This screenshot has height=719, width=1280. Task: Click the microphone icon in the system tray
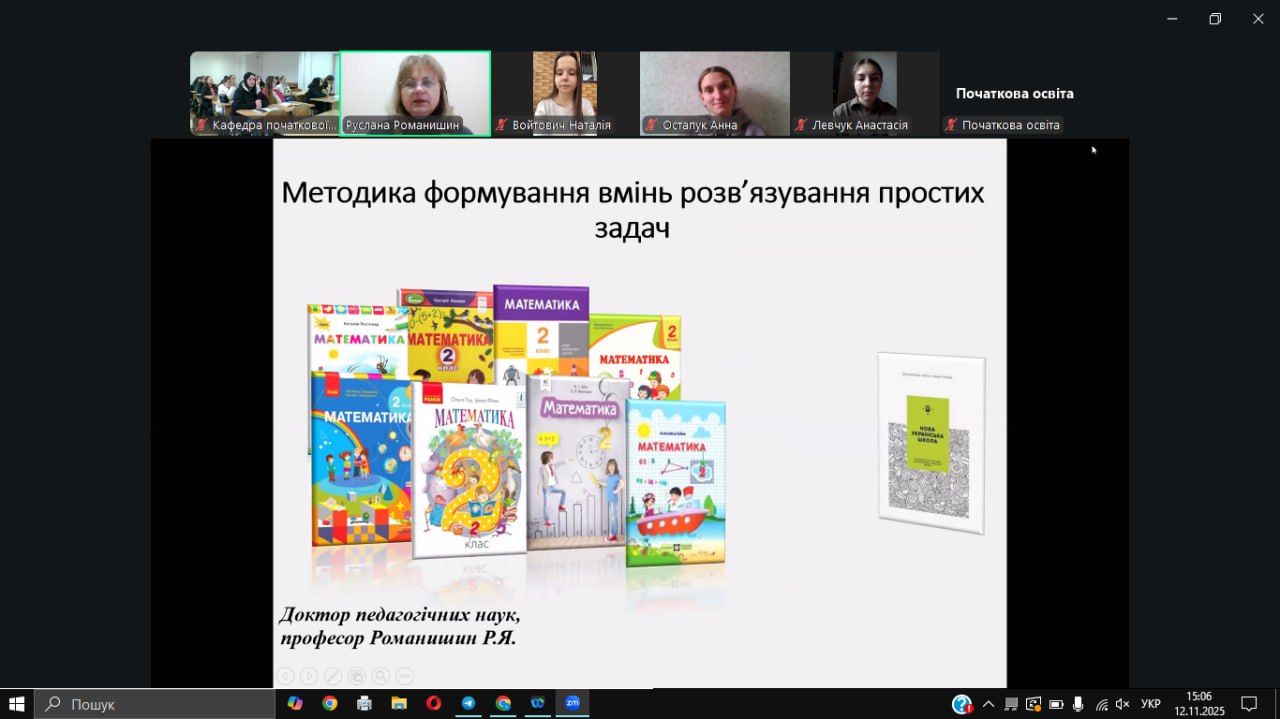[x=1078, y=704]
